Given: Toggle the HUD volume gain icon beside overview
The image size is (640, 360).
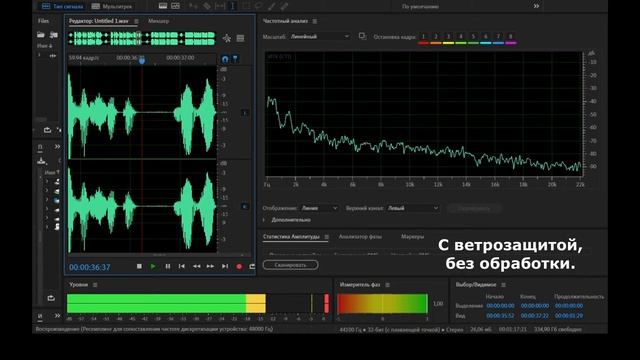Looking at the screenshot, I should tap(227, 38).
